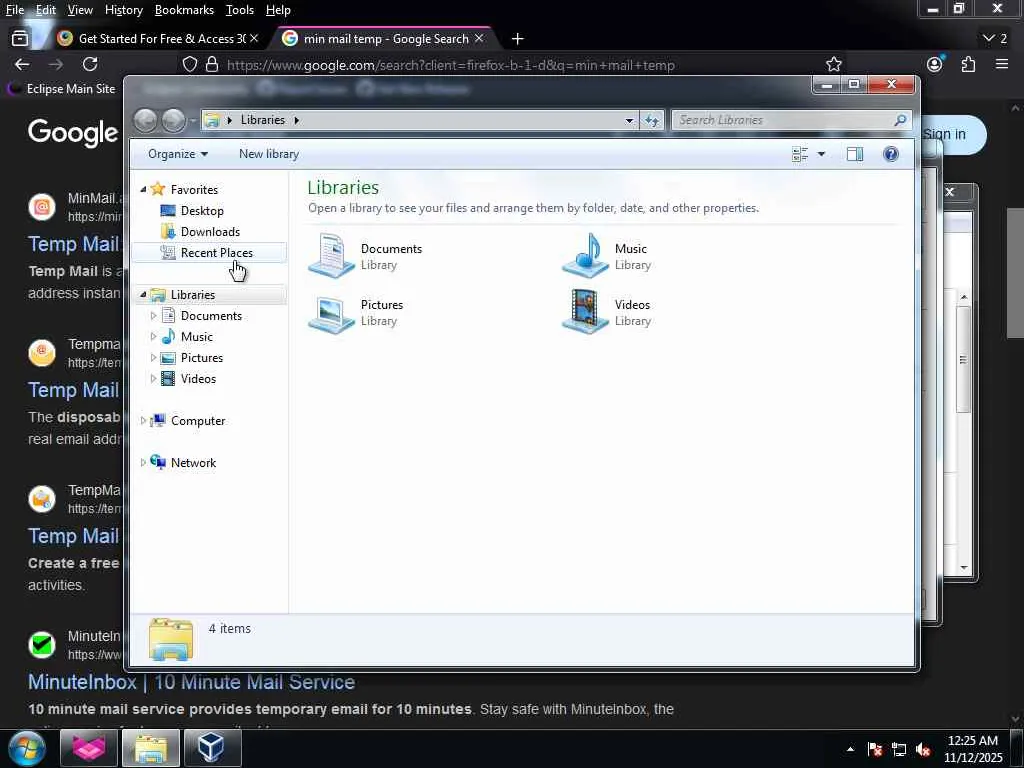The height and width of the screenshot is (768, 1024).
Task: Select Favorites in the navigation pane
Action: tap(194, 189)
